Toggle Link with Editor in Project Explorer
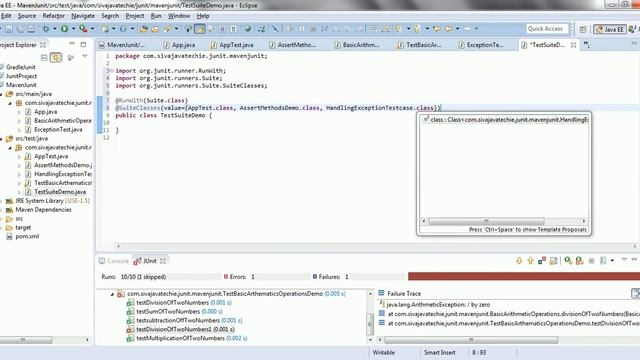This screenshot has height=360, width=640. (56, 58)
